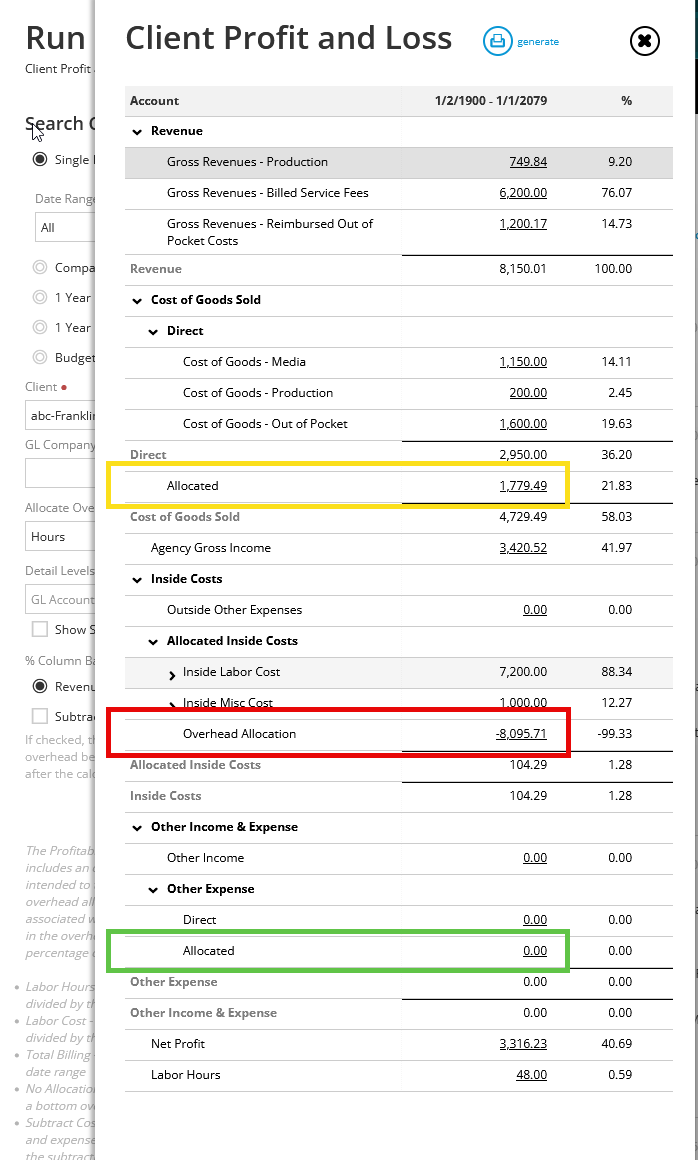Image resolution: width=698 pixels, height=1160 pixels.
Task: Click the 1/2/1900 - 1/1/2079 column header
Action: pos(491,101)
